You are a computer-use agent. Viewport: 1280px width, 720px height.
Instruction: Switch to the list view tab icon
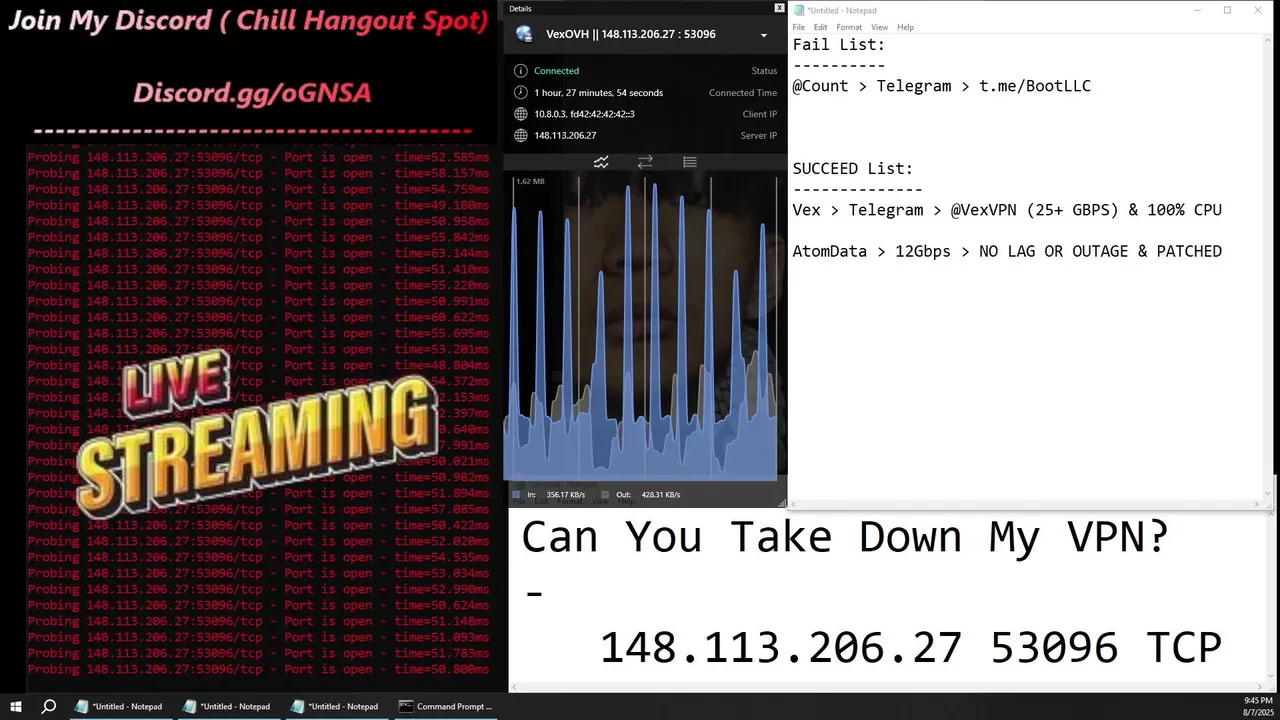click(689, 162)
